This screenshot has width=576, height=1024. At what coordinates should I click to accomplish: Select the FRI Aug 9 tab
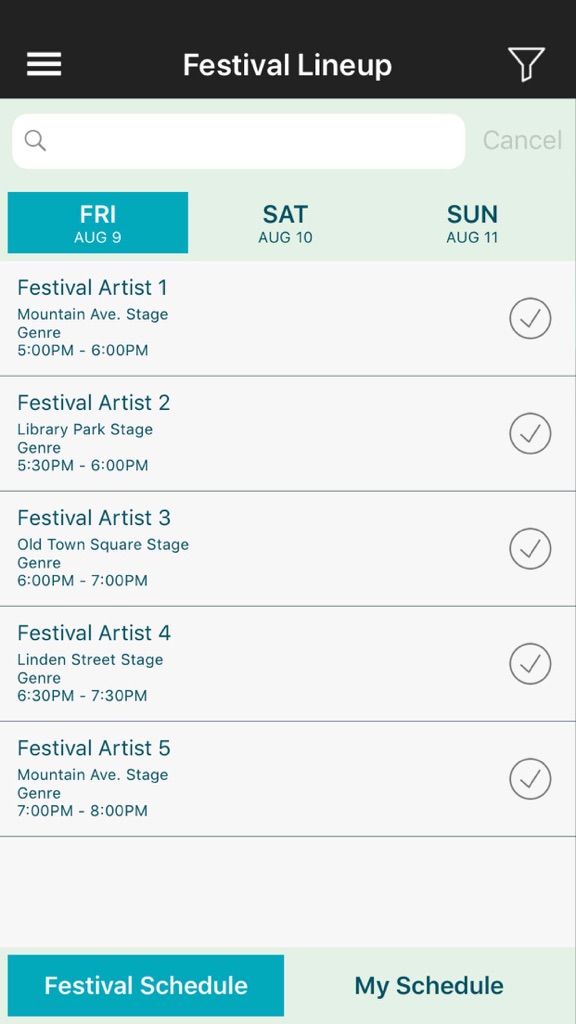point(98,223)
